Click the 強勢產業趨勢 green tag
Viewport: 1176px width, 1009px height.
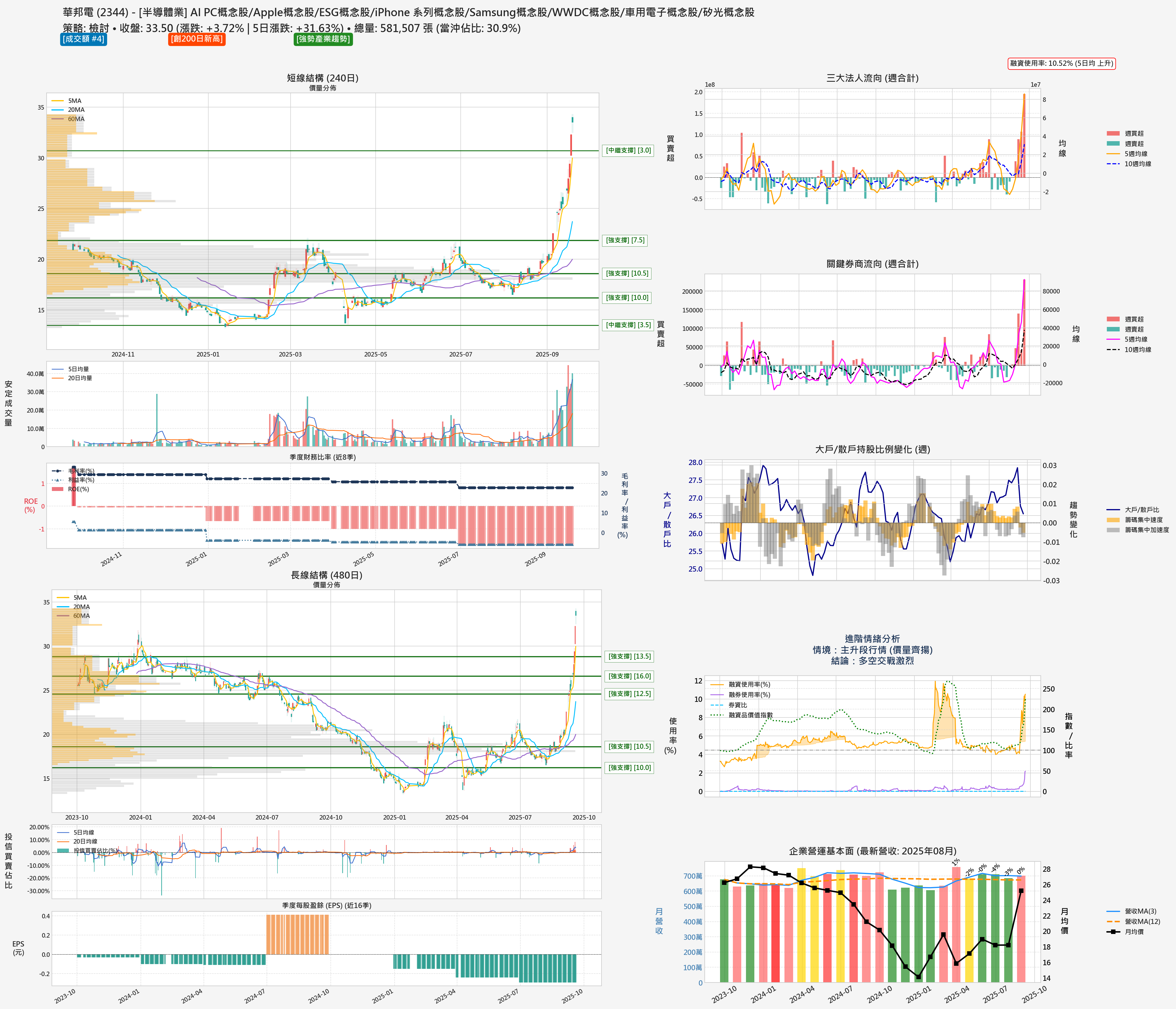click(323, 39)
